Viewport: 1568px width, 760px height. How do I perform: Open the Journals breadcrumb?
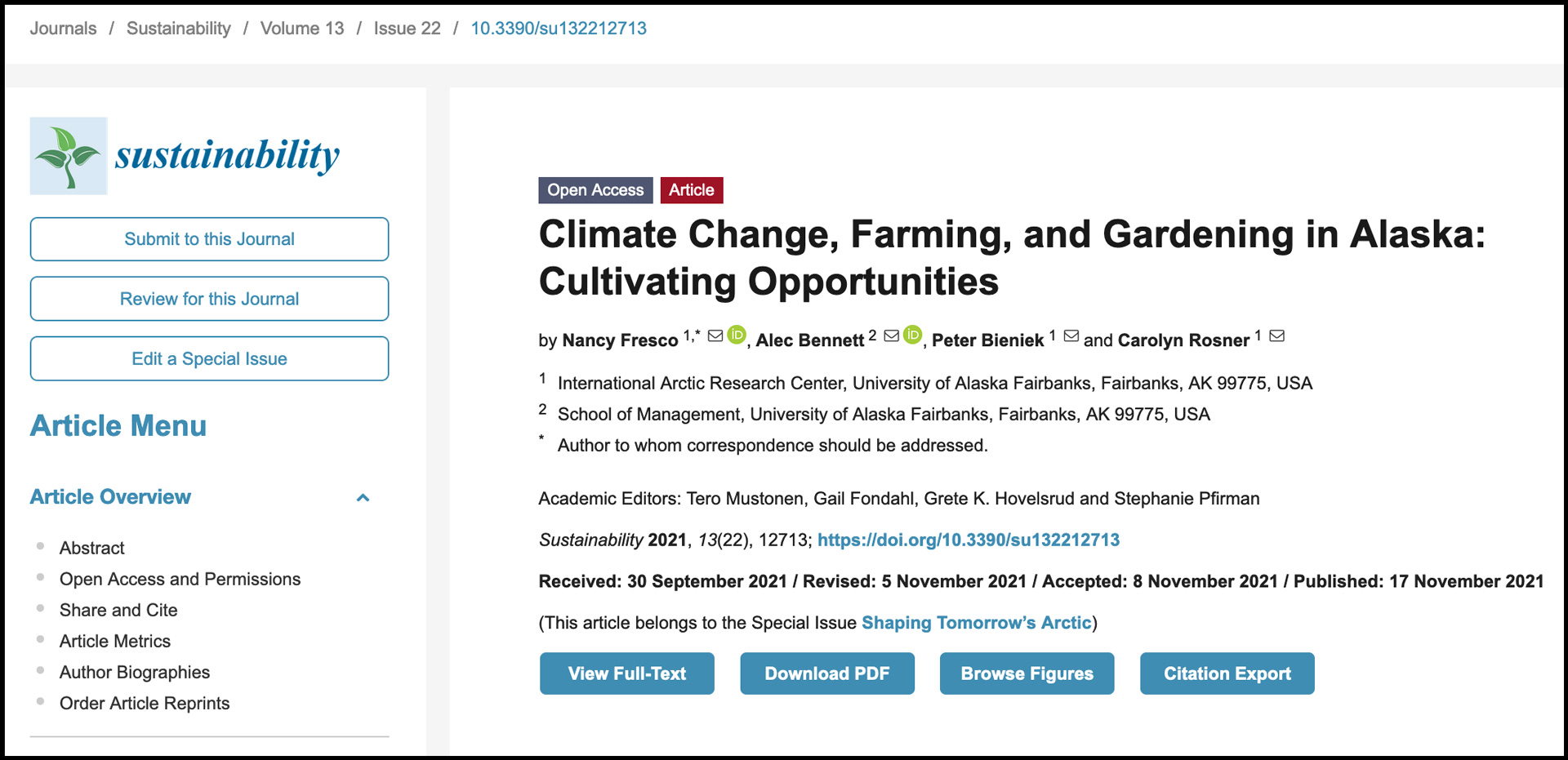(x=63, y=28)
